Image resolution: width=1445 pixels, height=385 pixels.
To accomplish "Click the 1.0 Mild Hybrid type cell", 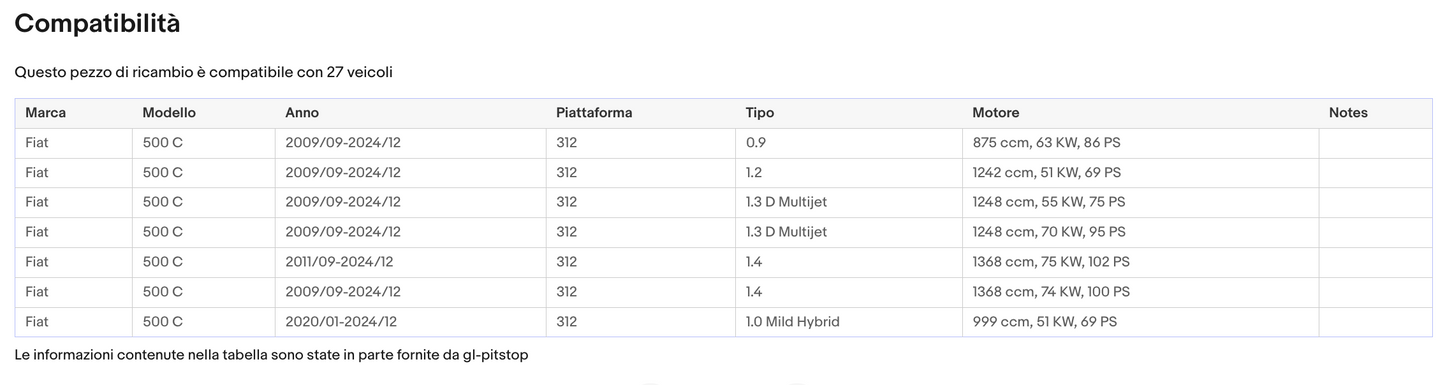I will pos(848,322).
